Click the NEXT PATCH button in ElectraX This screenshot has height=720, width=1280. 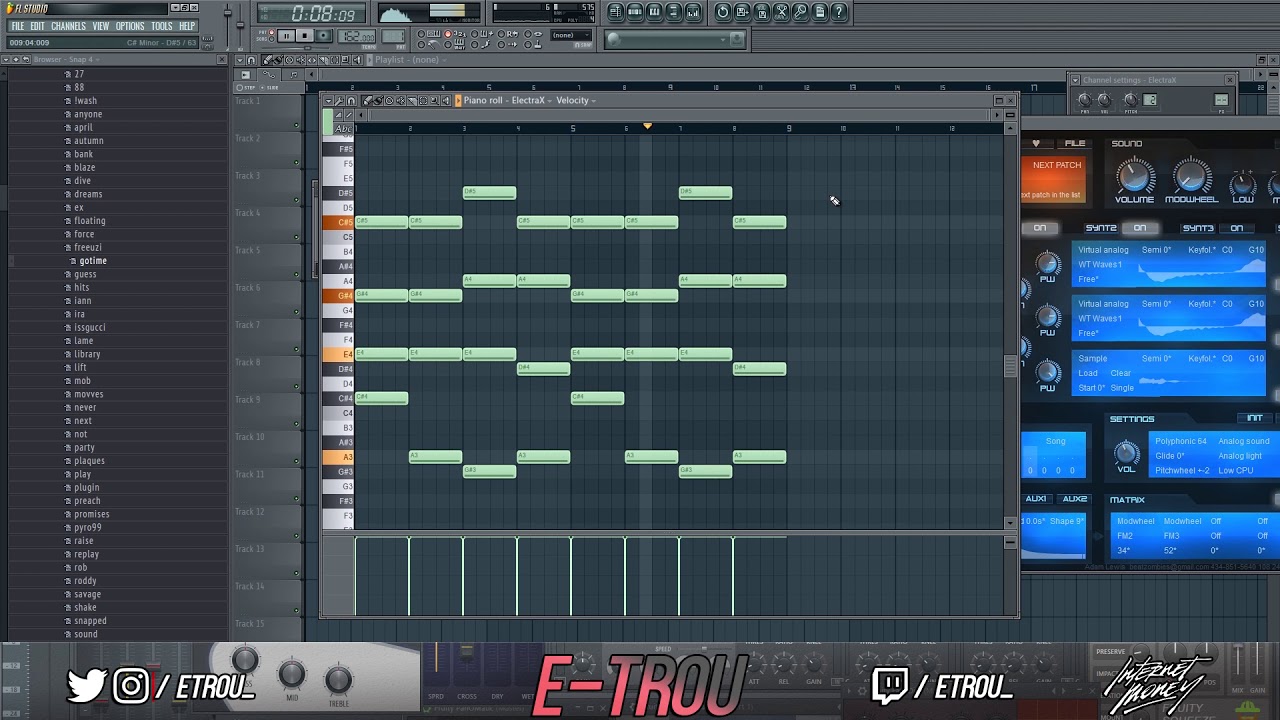(x=1057, y=165)
